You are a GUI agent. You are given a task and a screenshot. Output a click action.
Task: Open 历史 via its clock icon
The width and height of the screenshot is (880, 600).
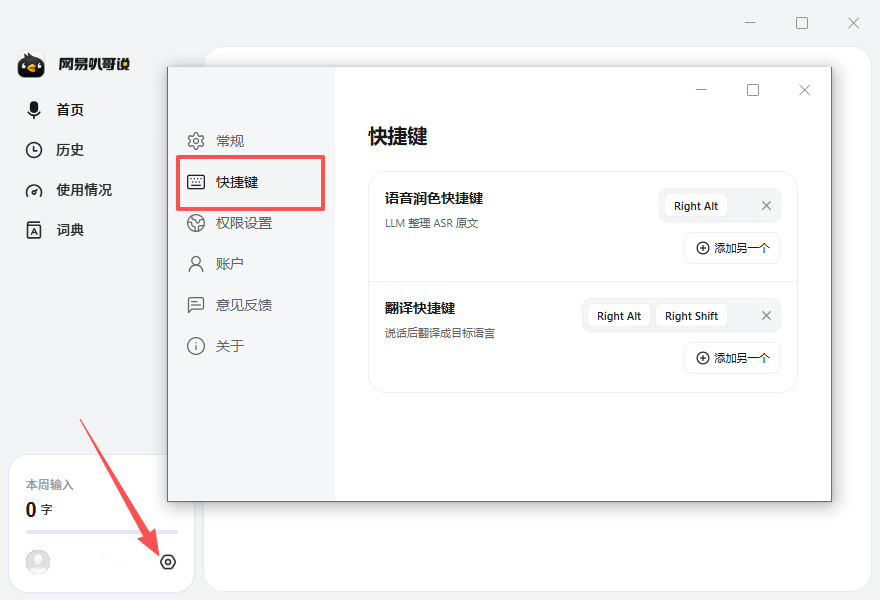tap(34, 150)
